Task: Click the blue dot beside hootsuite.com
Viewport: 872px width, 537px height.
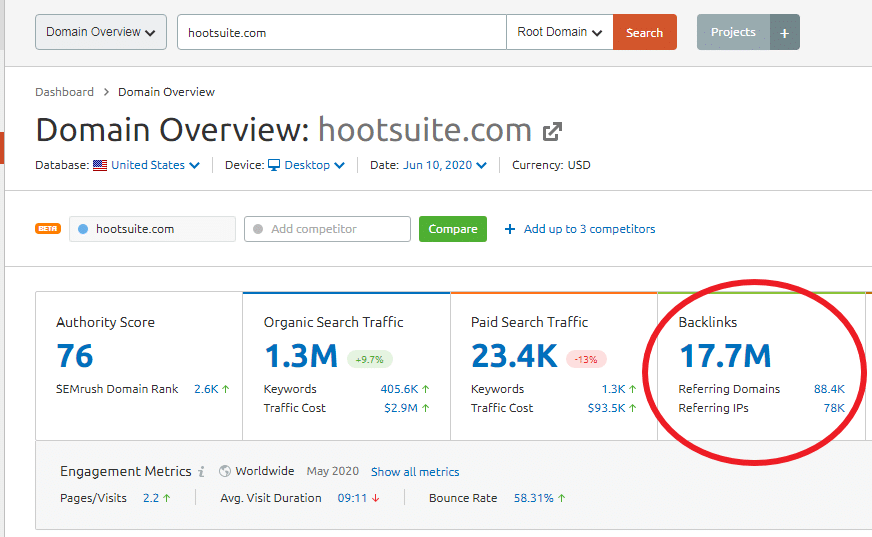Action: coord(83,229)
